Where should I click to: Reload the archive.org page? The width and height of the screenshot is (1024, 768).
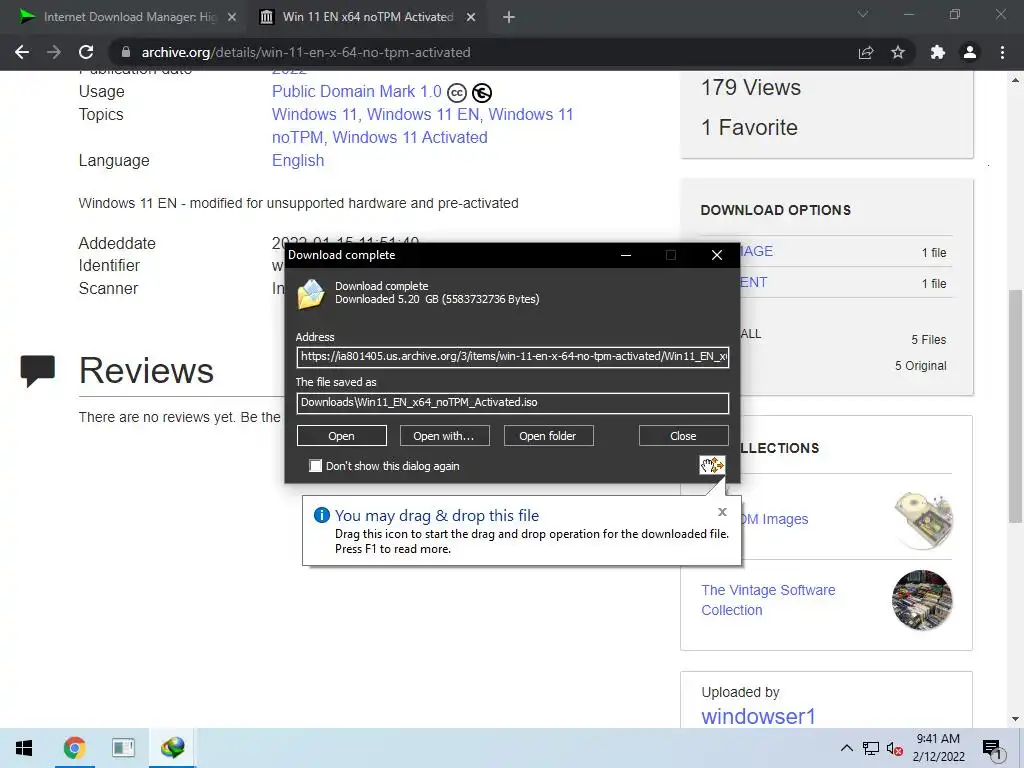pyautogui.click(x=86, y=52)
